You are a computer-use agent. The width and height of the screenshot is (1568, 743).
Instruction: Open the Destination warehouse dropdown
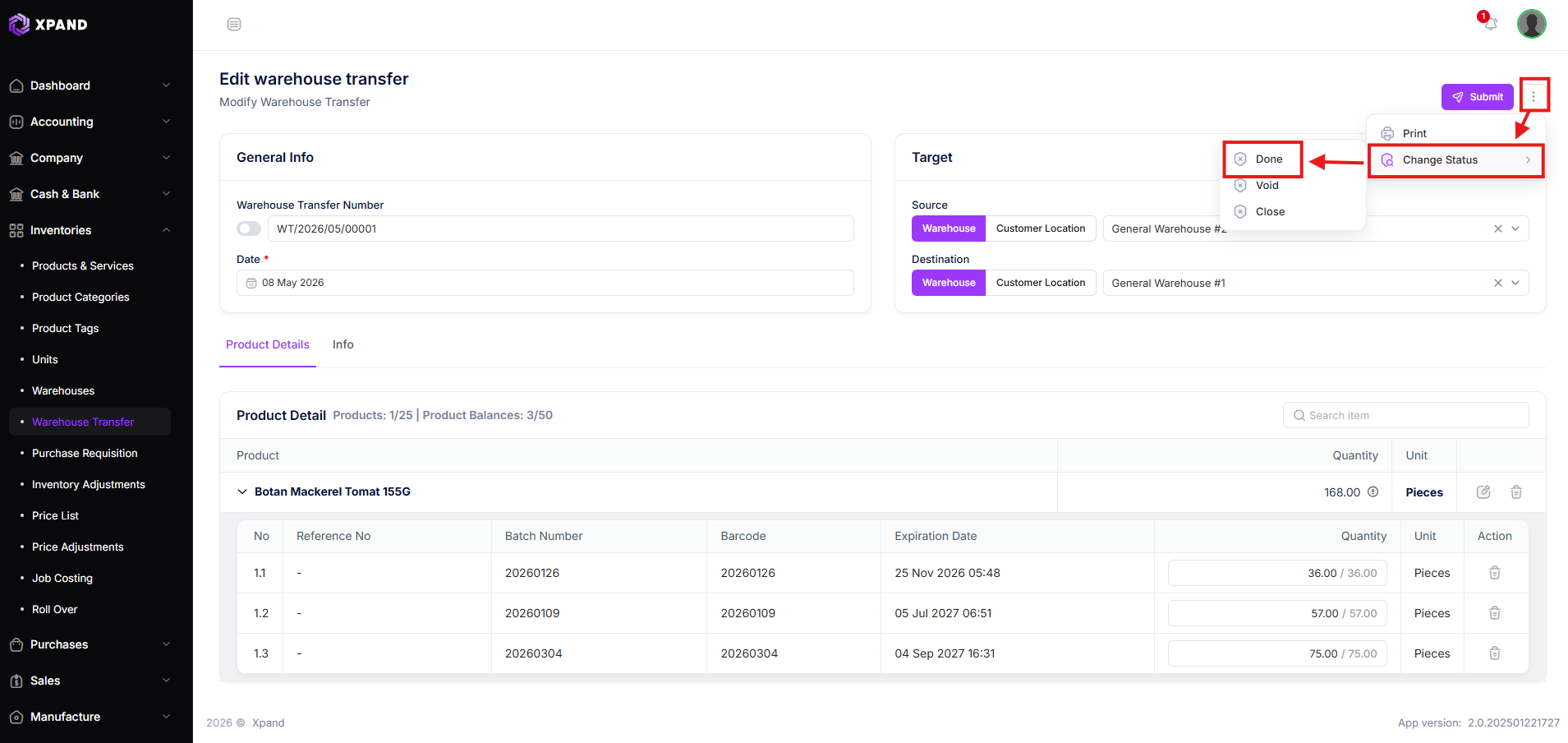coord(1515,283)
